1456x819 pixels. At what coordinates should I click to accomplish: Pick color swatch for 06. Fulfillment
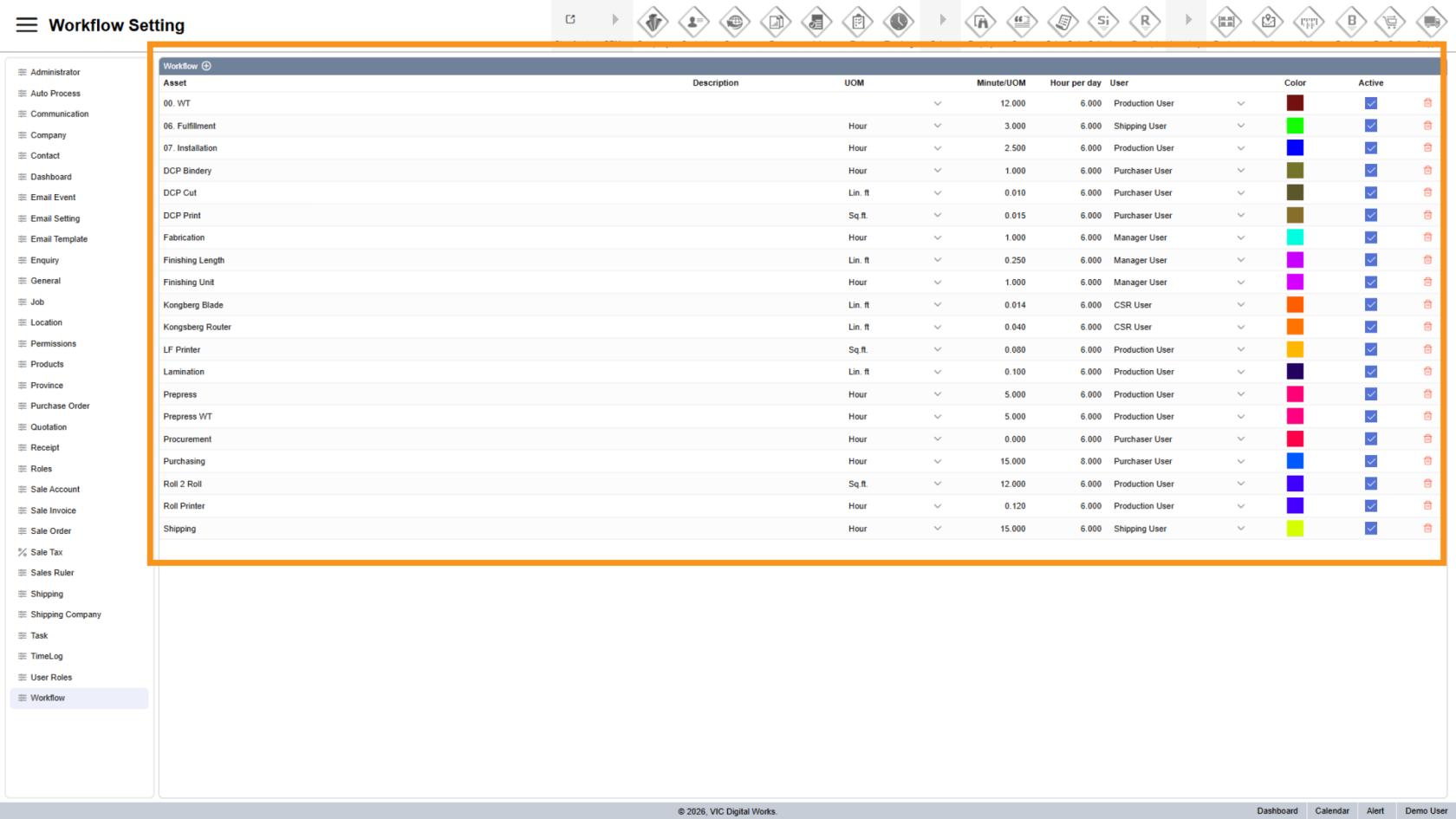1295,126
